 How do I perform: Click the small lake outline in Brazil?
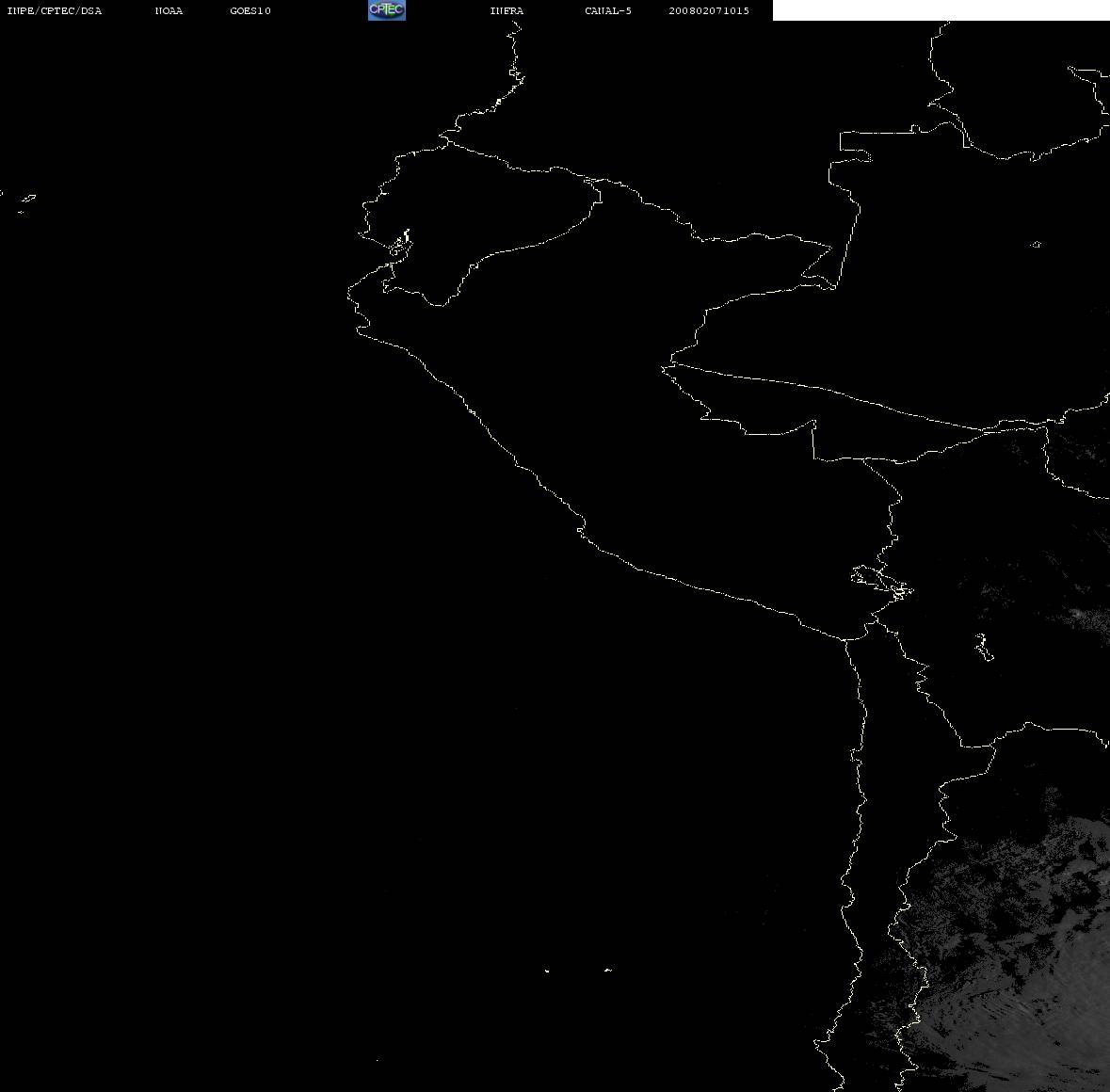click(x=1035, y=244)
